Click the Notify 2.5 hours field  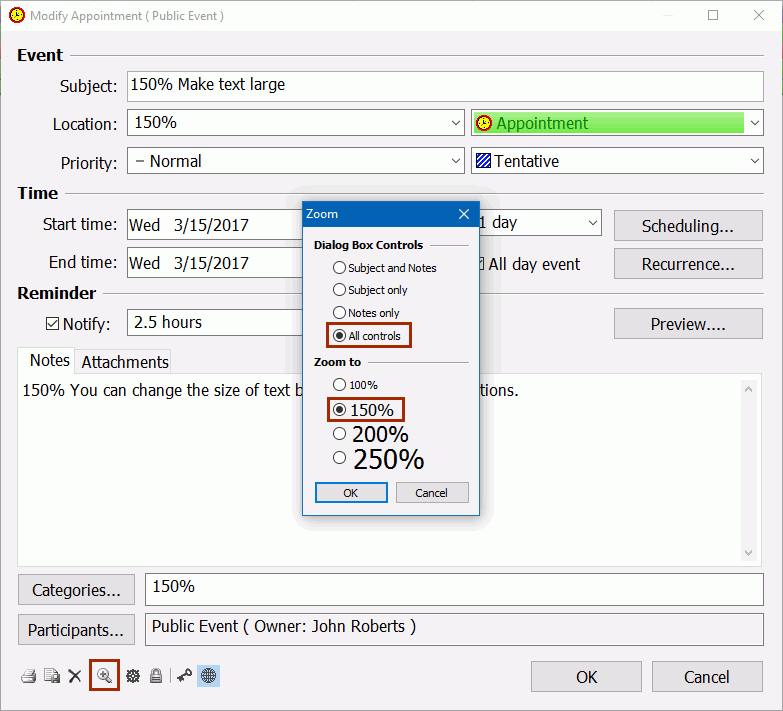click(x=215, y=323)
